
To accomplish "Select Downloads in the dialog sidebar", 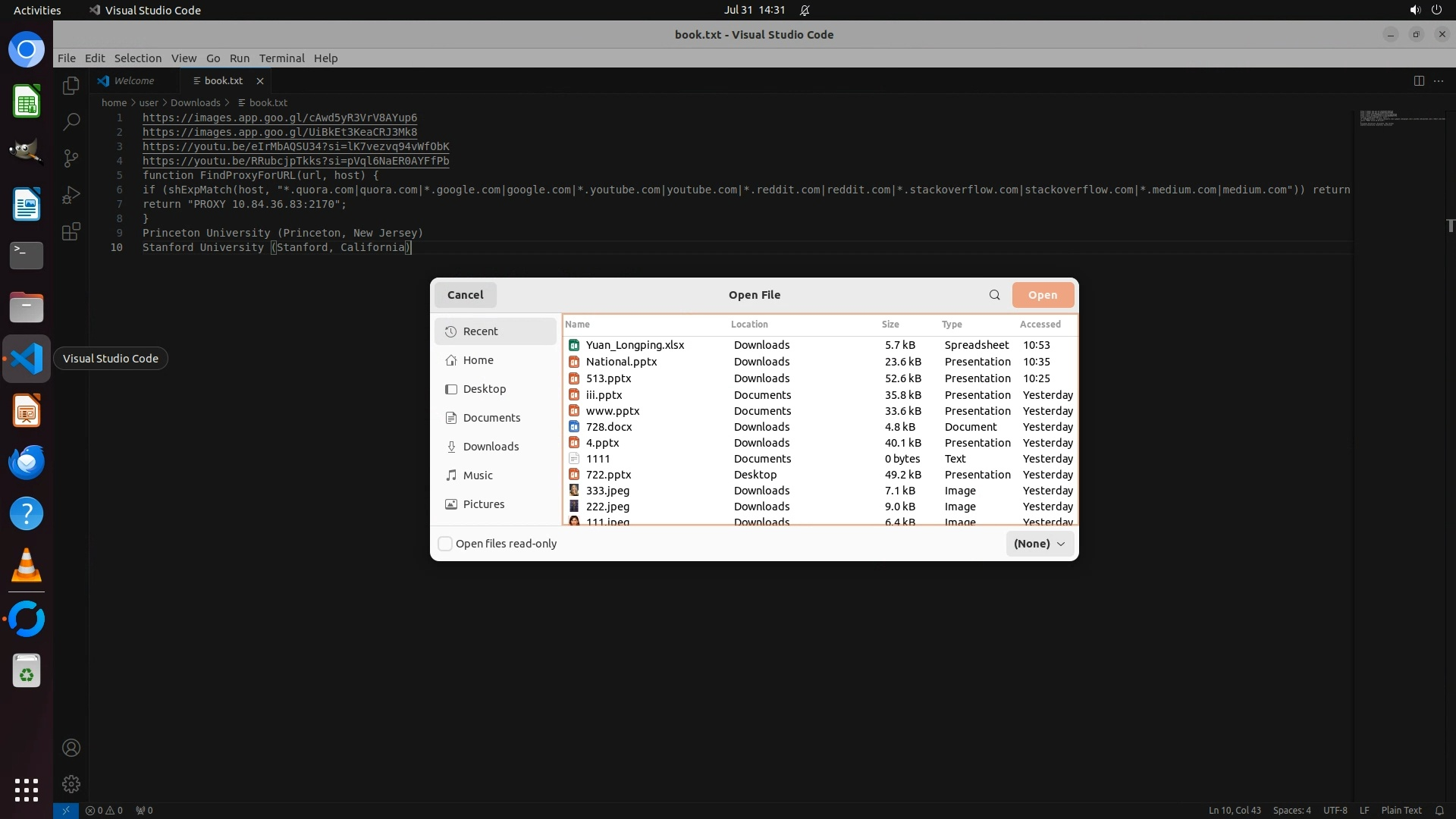I will click(491, 447).
